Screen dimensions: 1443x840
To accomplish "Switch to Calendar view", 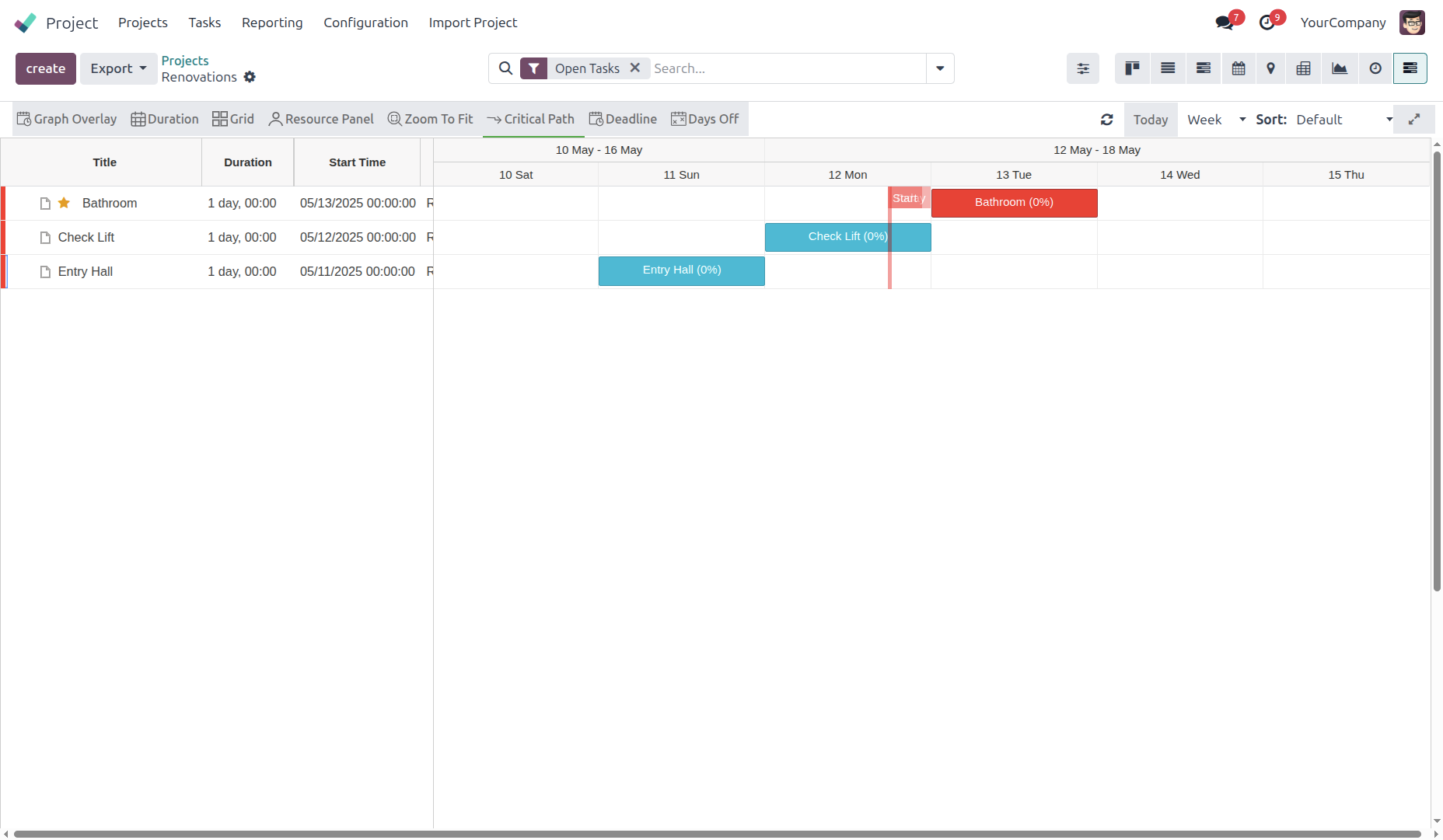I will pos(1239,68).
